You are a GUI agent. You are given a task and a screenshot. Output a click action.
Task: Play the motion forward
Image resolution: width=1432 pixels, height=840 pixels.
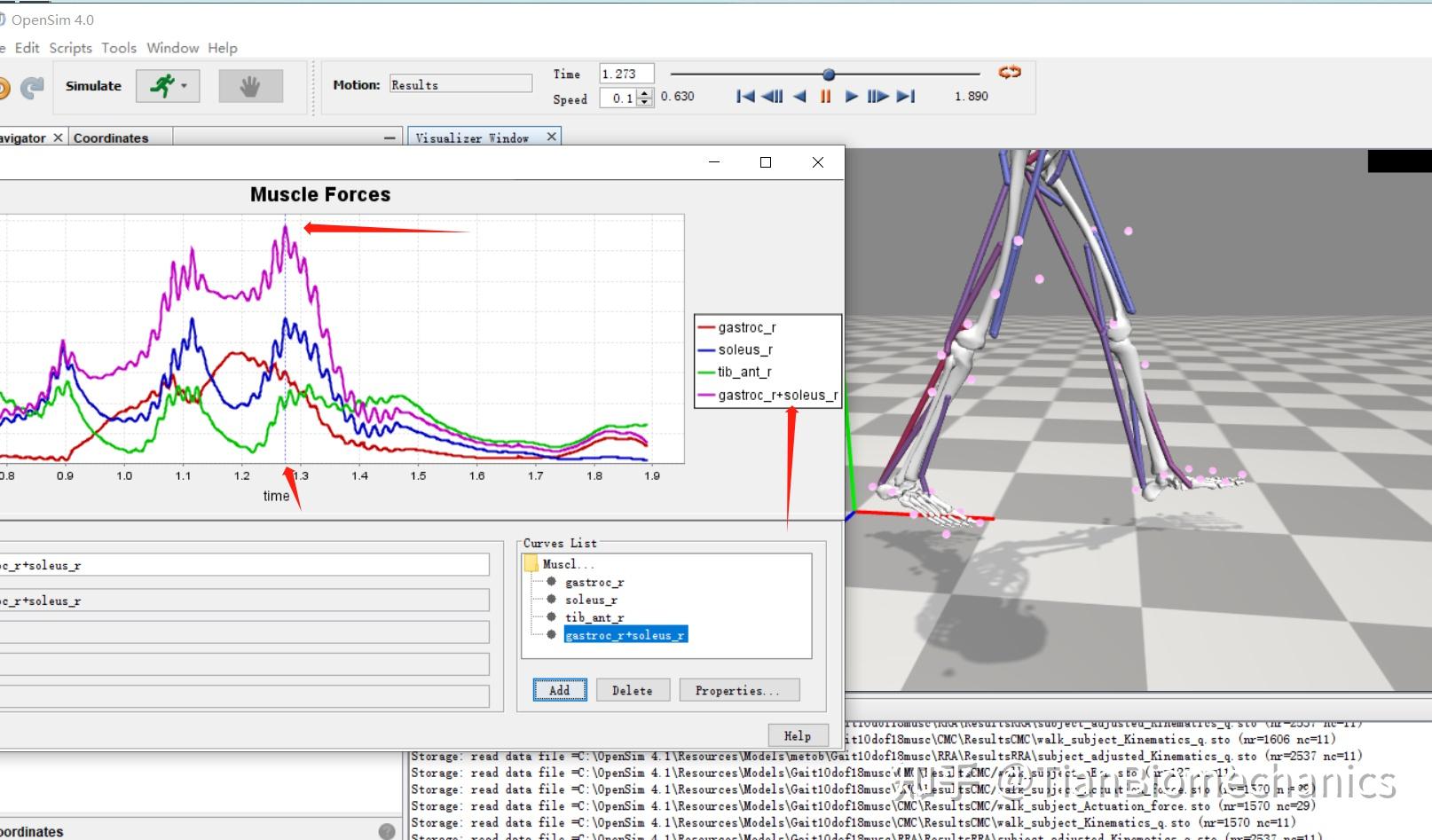[852, 97]
